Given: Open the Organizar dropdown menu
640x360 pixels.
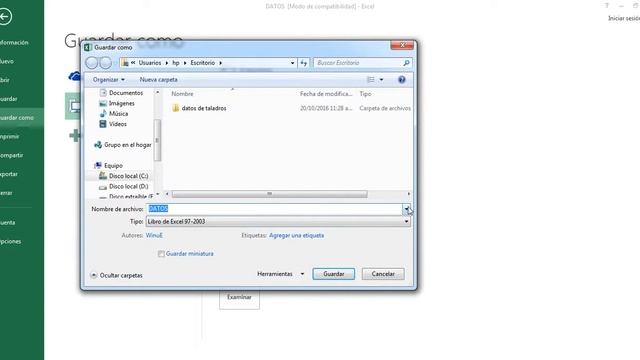Looking at the screenshot, I should tap(109, 80).
